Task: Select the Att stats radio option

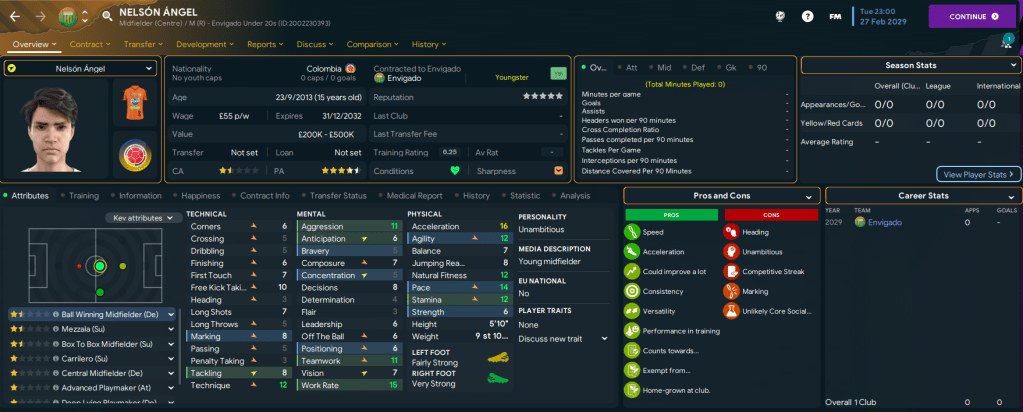Action: [x=629, y=68]
